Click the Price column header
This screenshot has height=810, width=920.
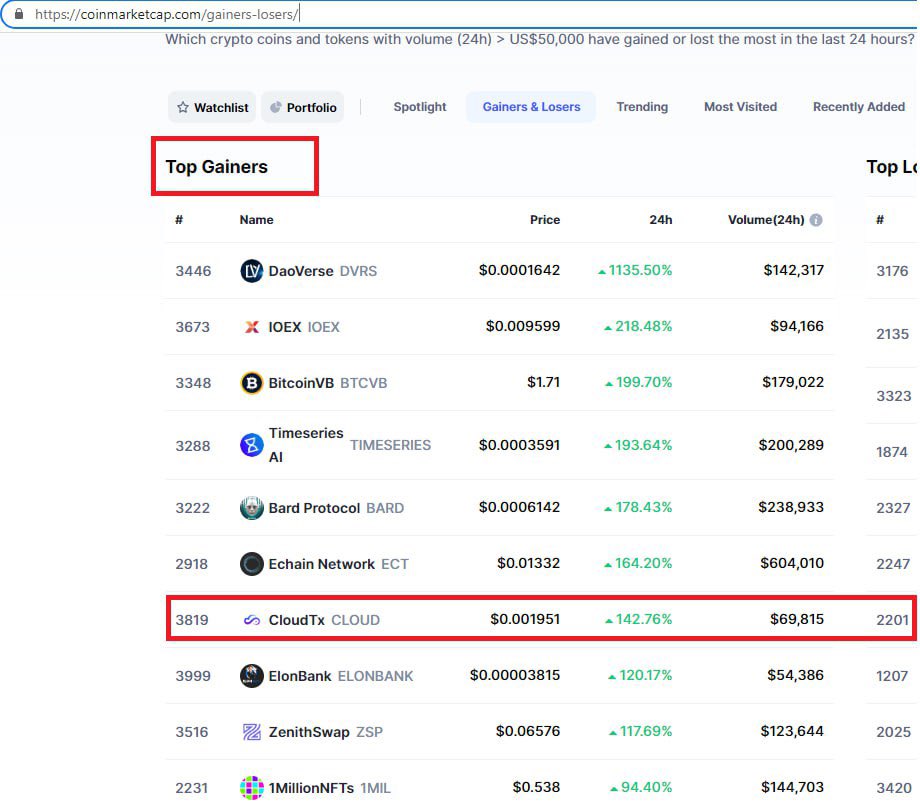tap(544, 220)
